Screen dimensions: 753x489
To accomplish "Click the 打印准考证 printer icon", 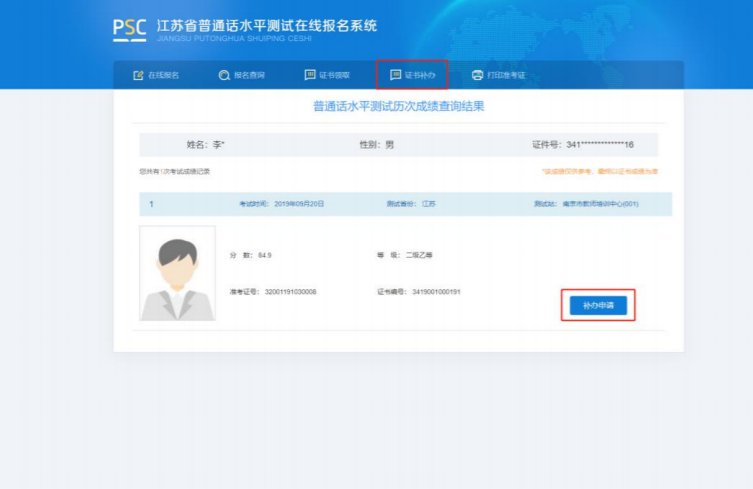I will (477, 75).
